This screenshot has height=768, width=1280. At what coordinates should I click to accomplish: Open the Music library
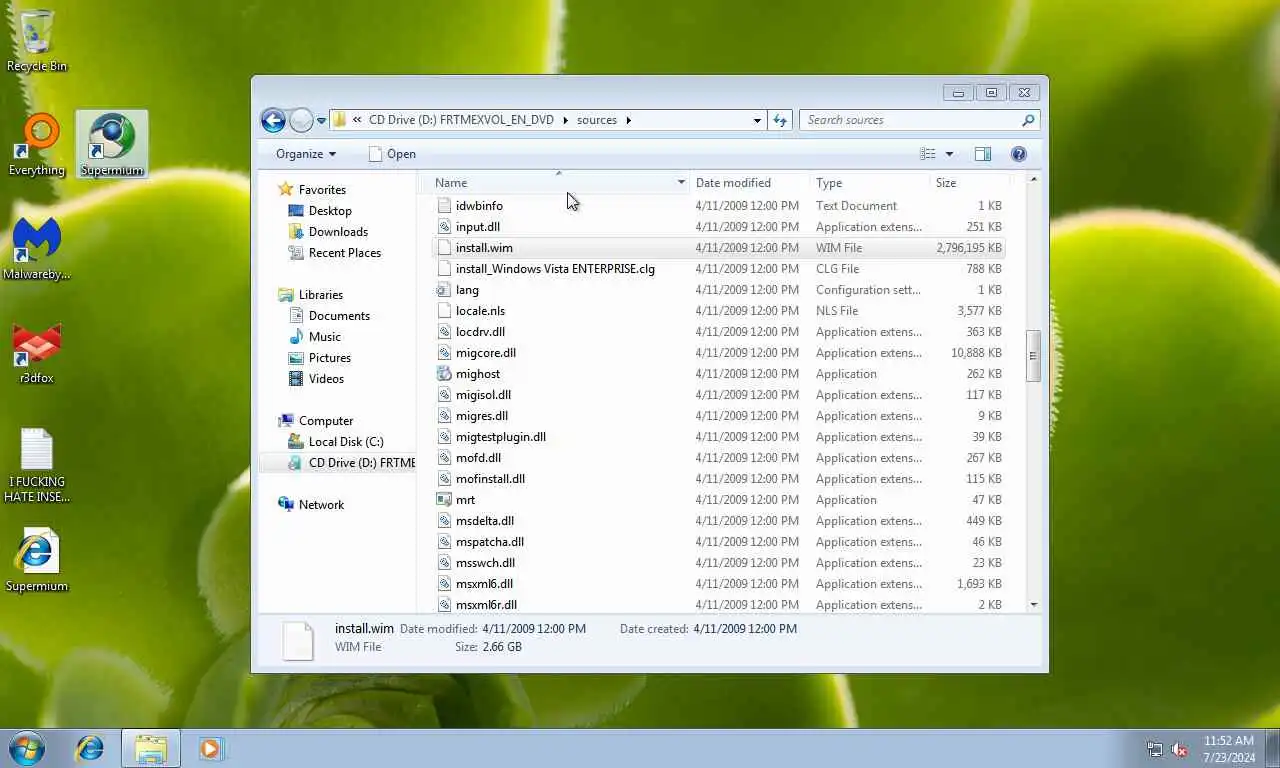coord(315,337)
